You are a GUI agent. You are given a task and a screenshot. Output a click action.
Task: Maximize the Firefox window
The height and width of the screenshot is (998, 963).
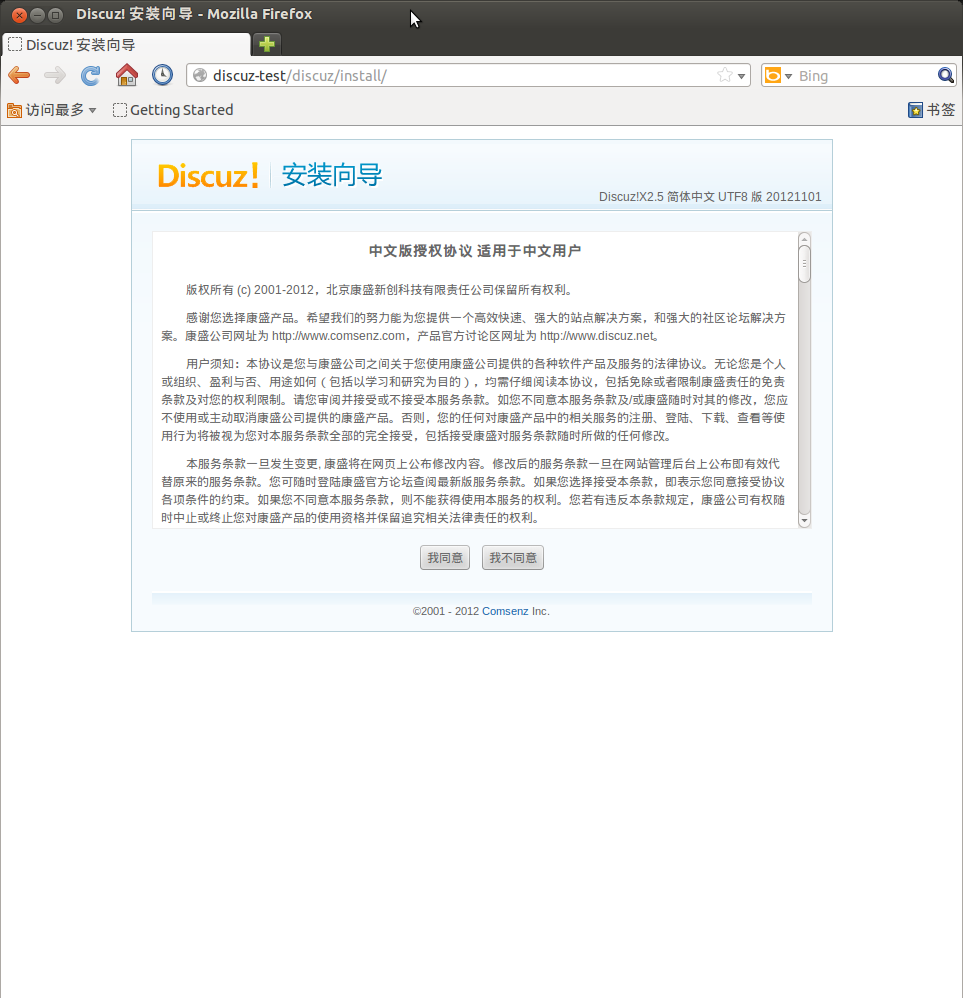tap(55, 15)
